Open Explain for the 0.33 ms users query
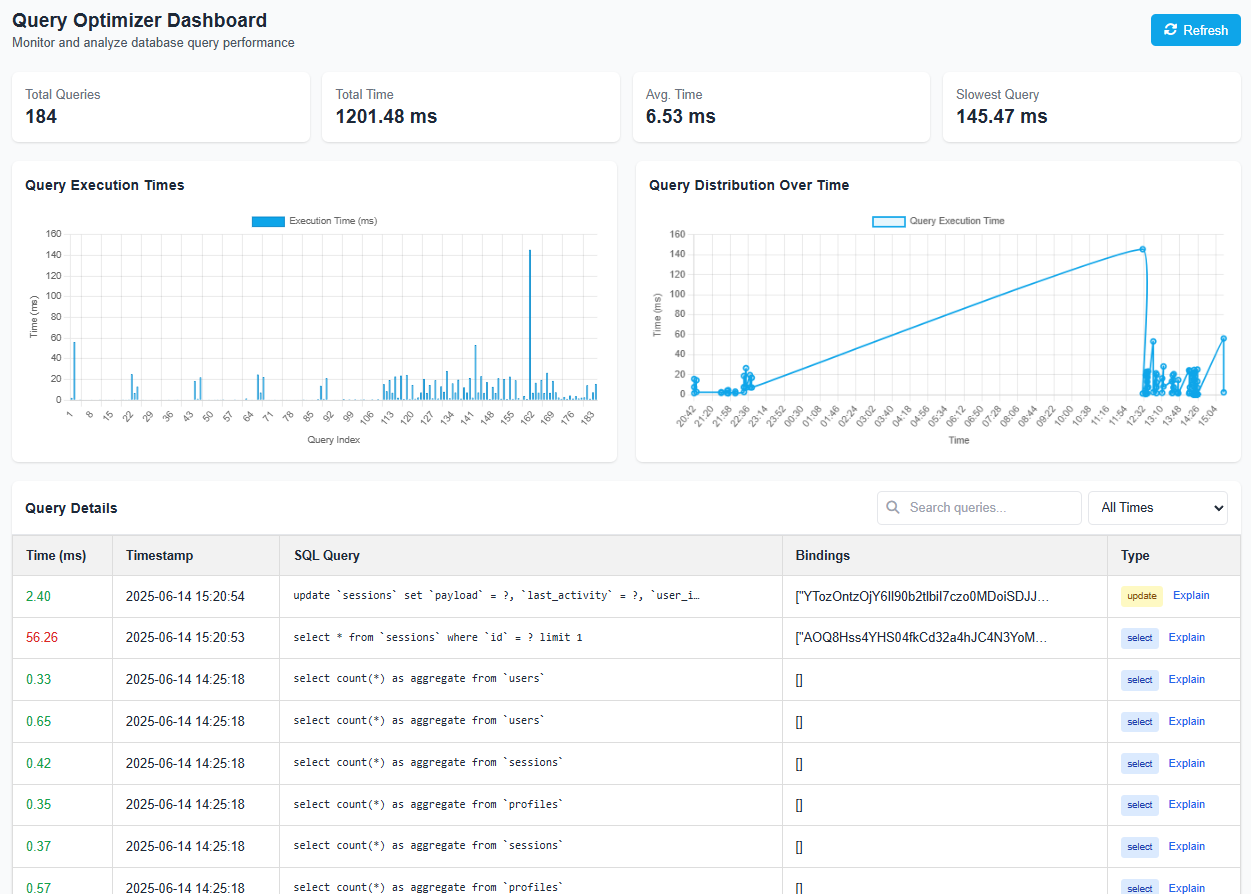Image resolution: width=1251 pixels, height=894 pixels. [1187, 680]
